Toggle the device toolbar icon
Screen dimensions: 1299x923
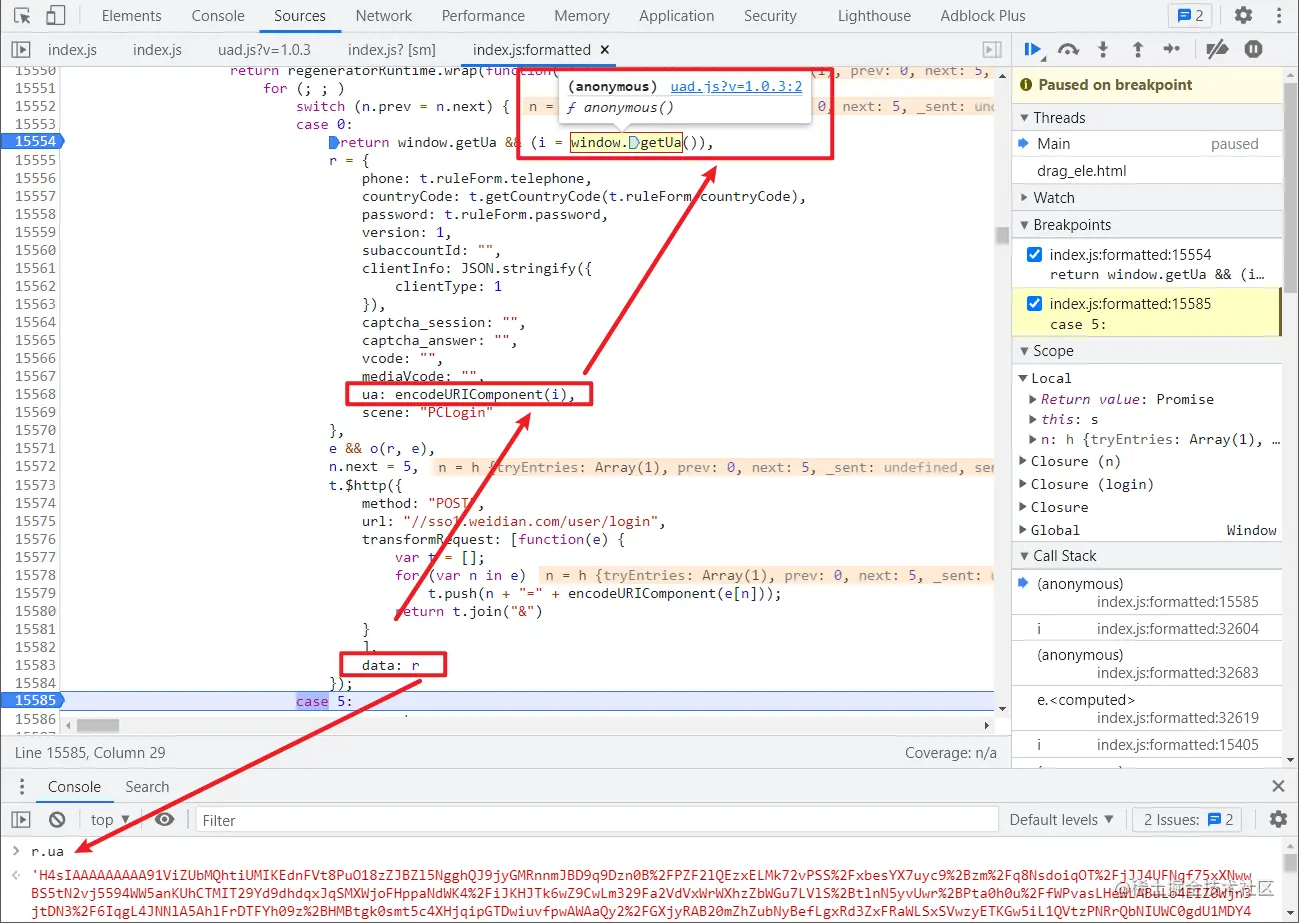56,16
